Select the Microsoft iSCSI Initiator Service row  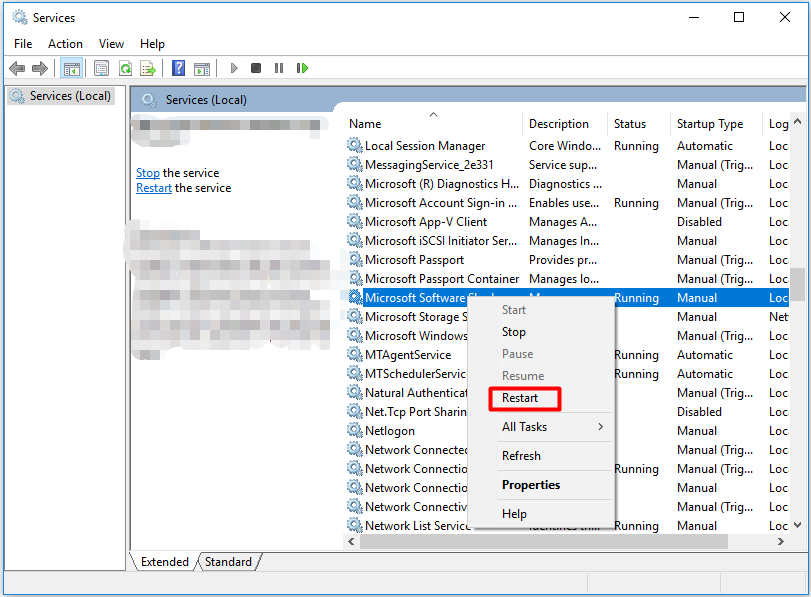[566, 241]
